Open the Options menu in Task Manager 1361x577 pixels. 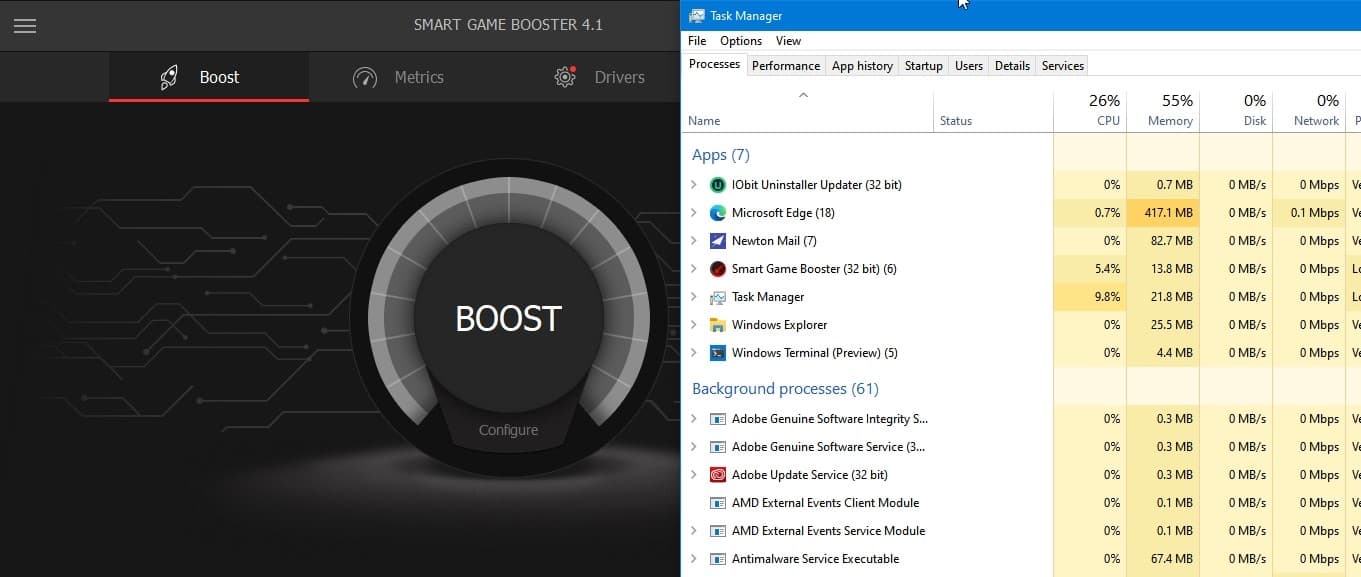741,41
